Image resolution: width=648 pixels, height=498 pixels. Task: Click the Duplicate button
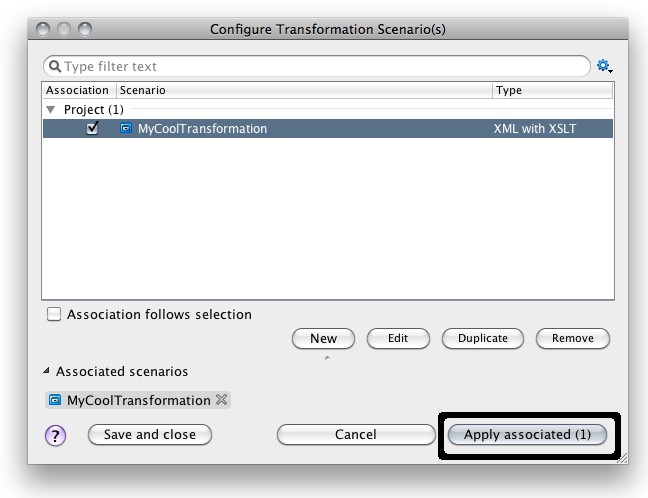coord(482,338)
